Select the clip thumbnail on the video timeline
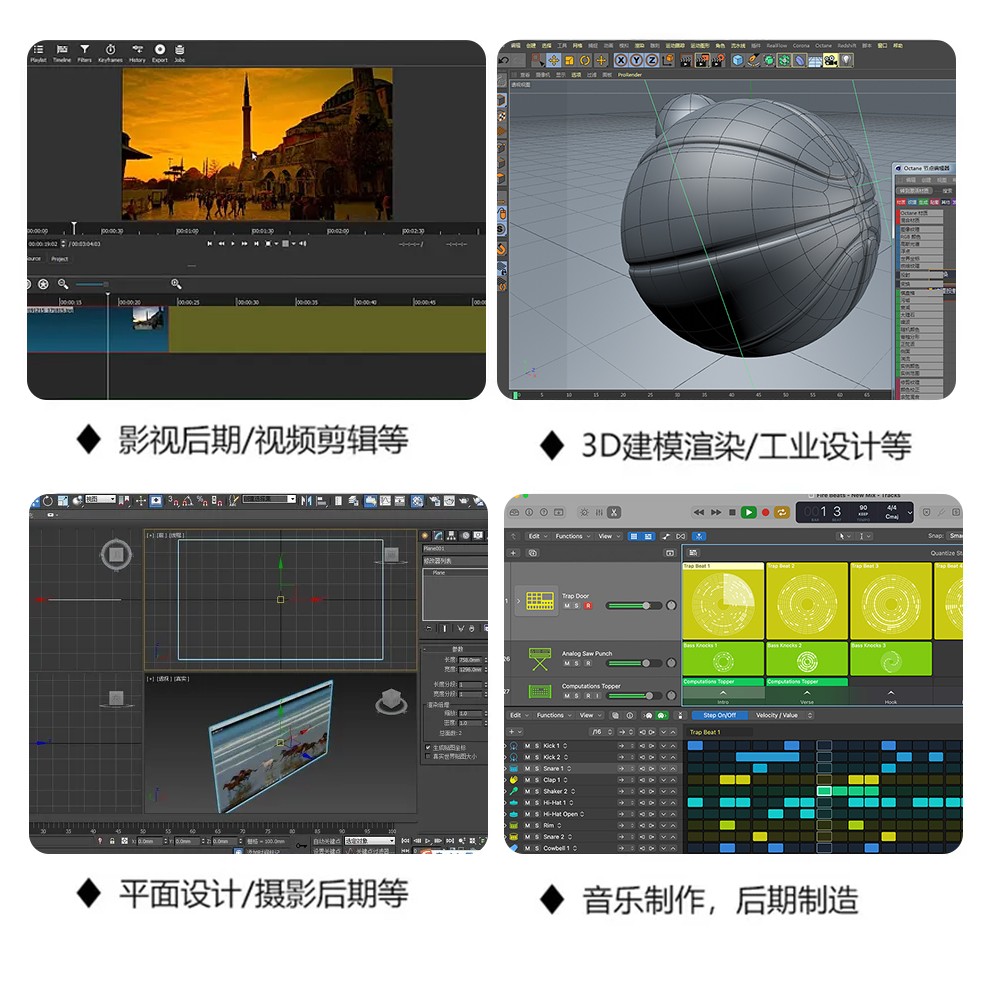 [x=148, y=319]
